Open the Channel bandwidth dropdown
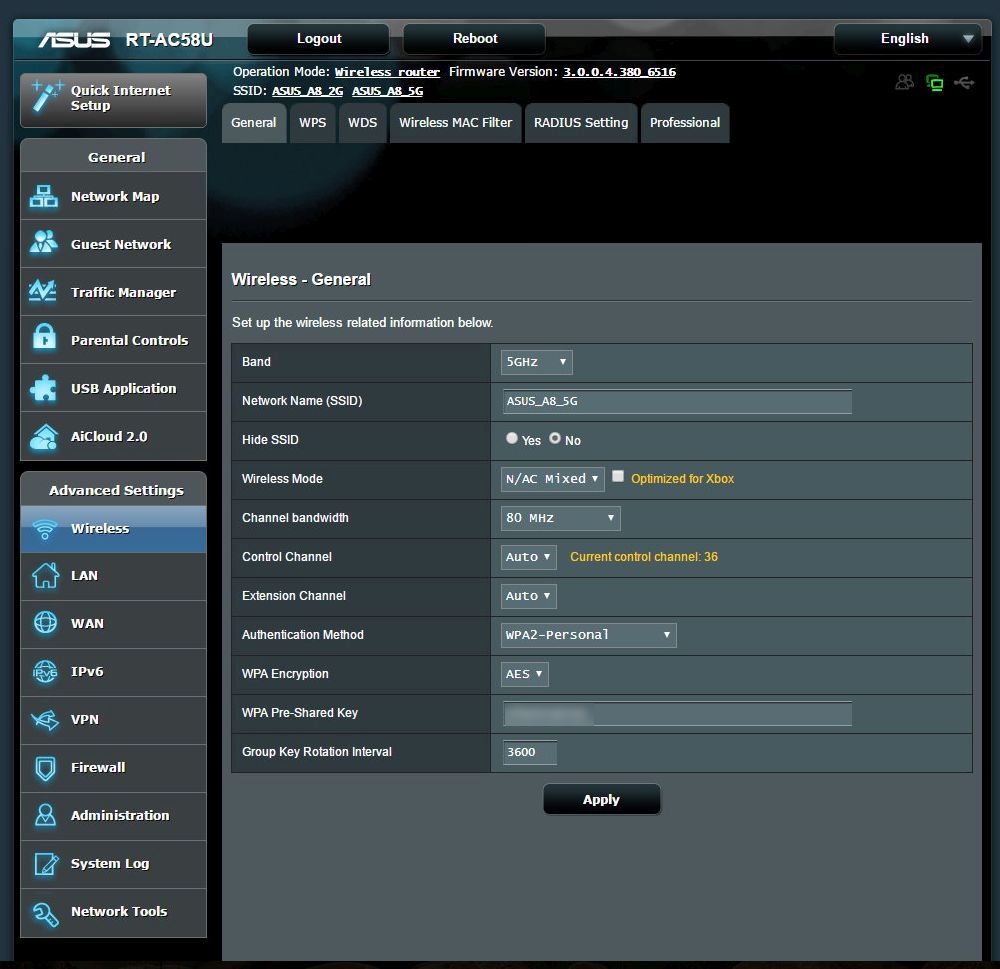 (x=561, y=517)
